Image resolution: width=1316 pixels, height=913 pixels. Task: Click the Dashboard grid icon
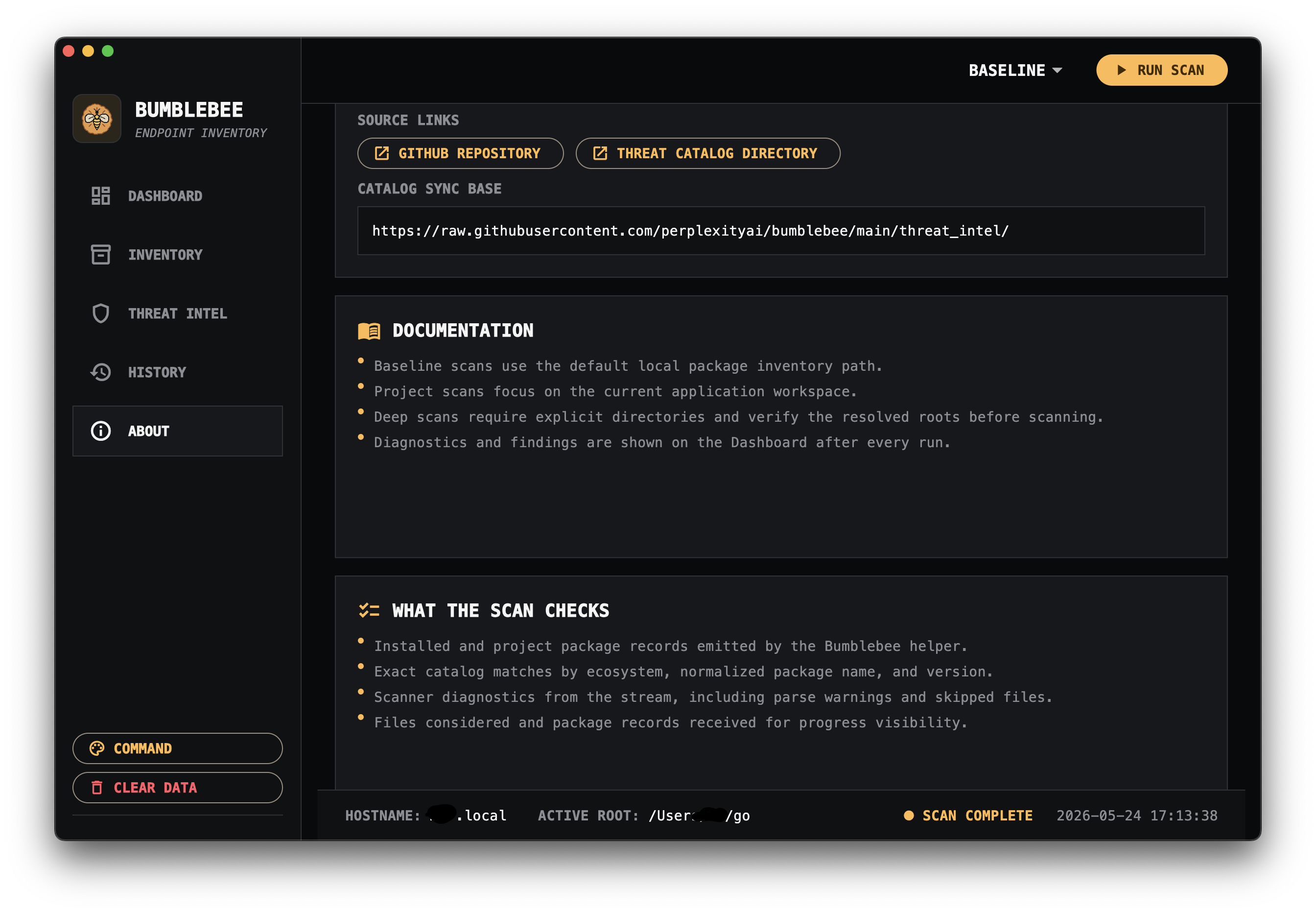[x=101, y=195]
